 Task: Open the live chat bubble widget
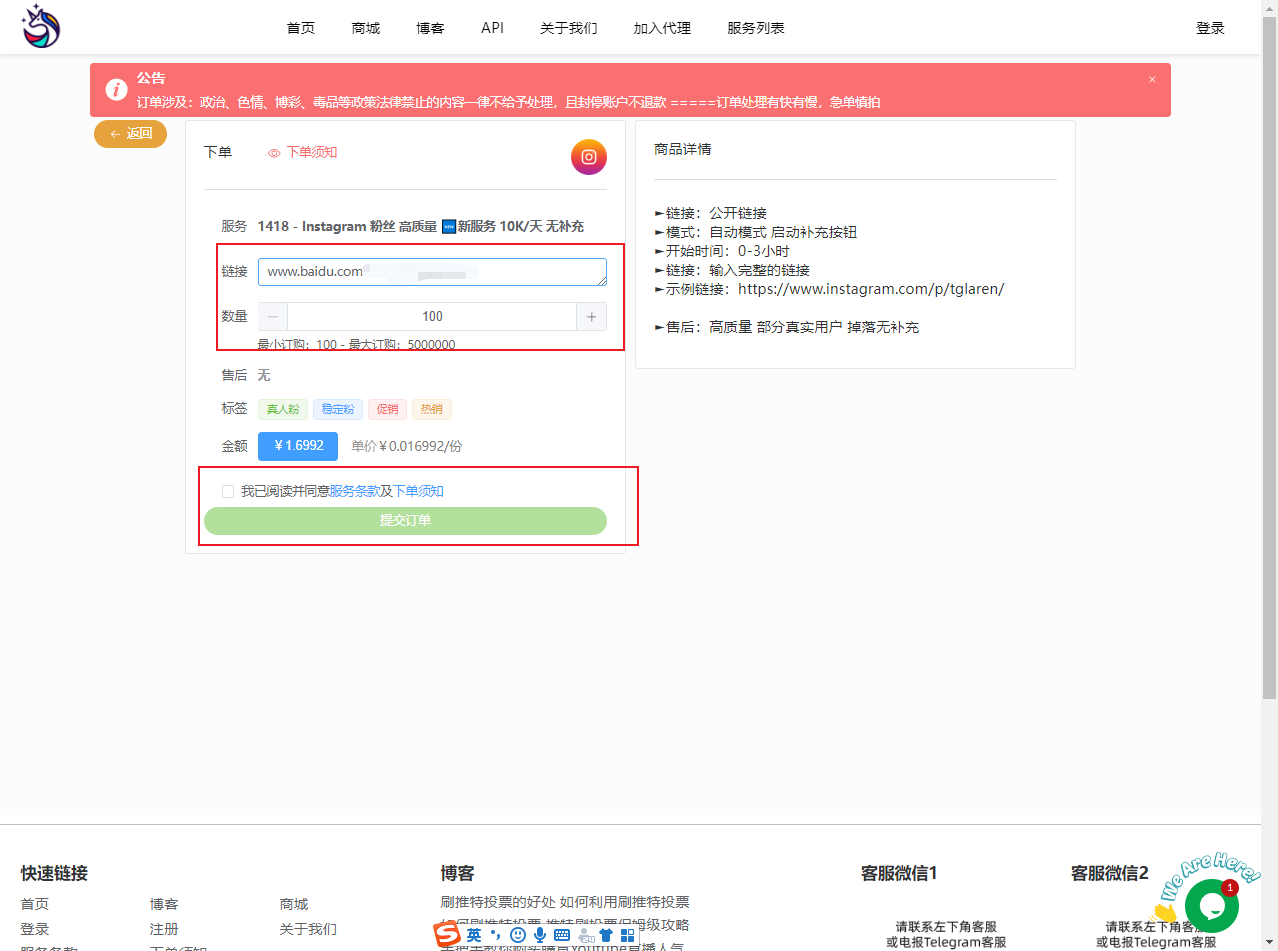(1212, 906)
